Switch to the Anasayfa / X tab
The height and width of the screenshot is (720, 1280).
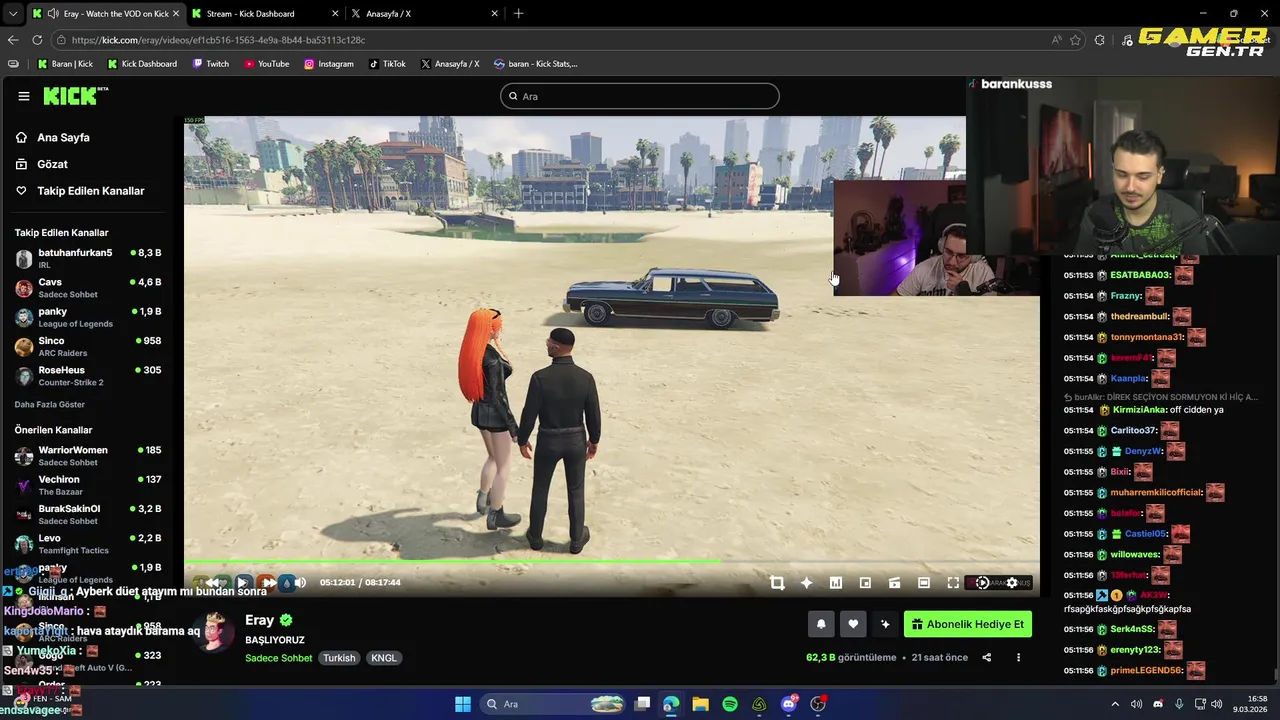pyautogui.click(x=423, y=14)
